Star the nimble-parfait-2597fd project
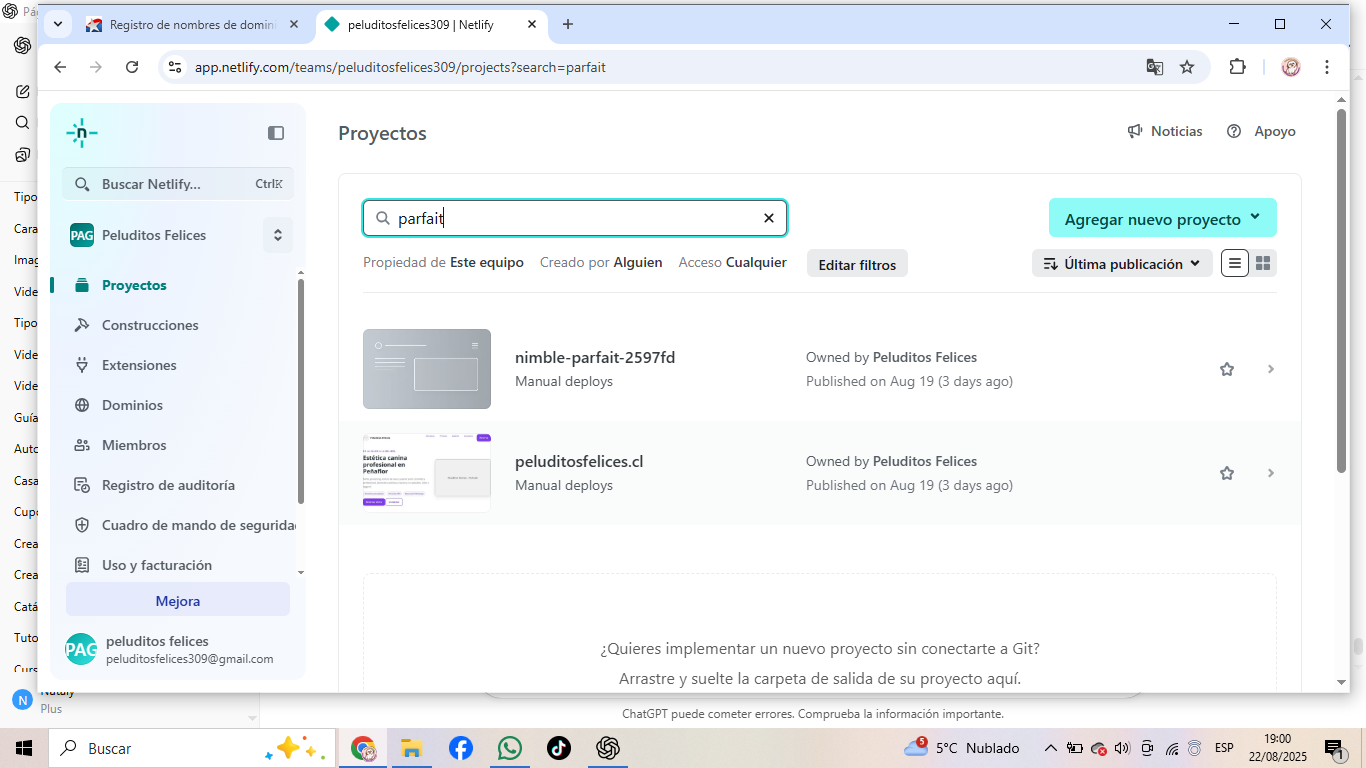 tap(1227, 369)
